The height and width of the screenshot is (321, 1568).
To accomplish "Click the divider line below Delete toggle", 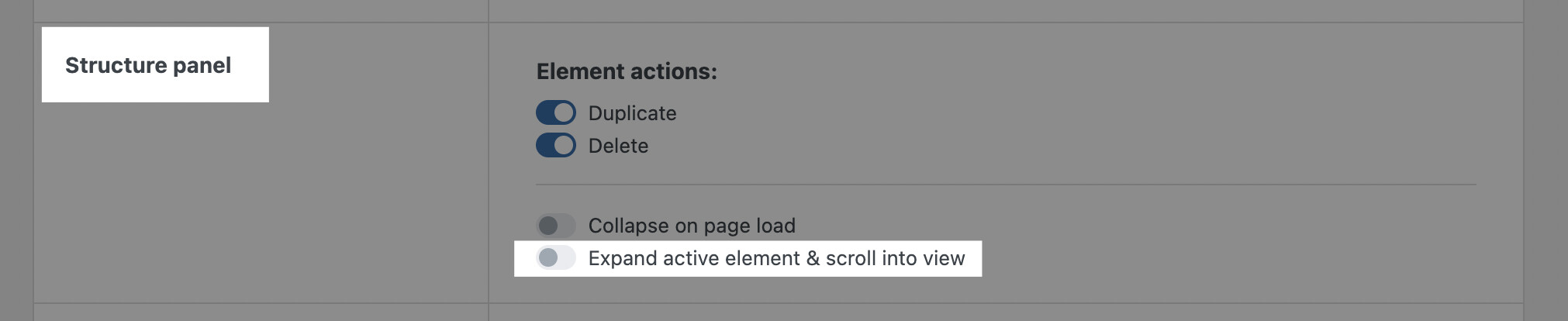I will (x=1006, y=185).
